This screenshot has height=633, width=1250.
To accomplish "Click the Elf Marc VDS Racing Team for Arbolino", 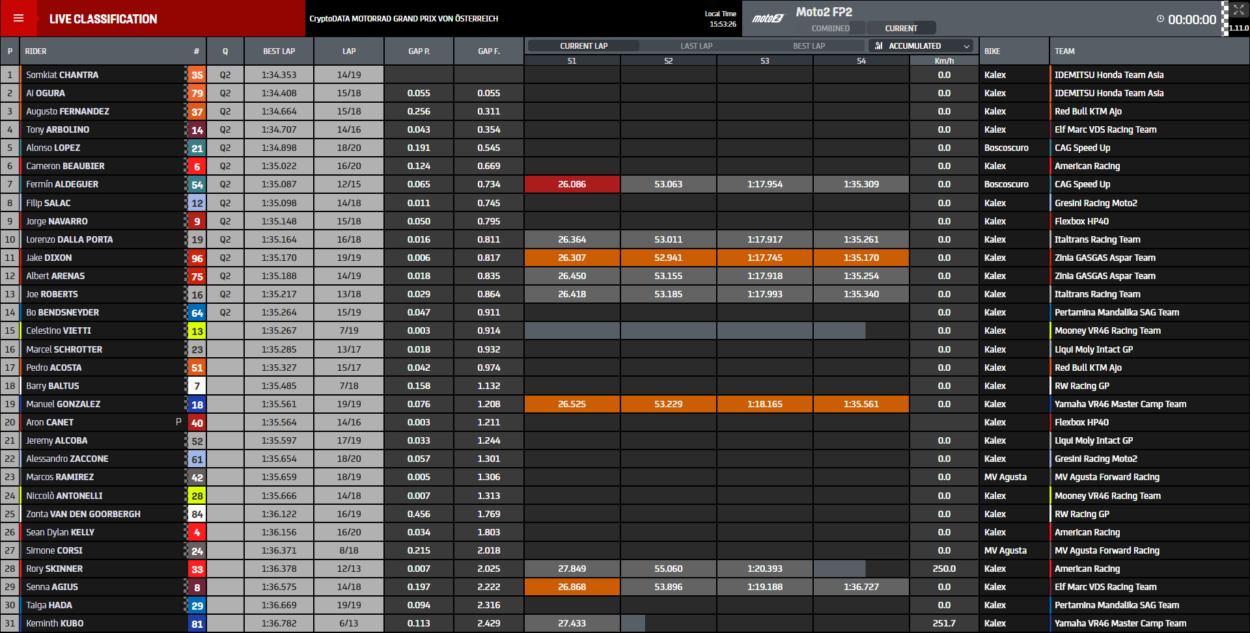I will (1106, 130).
